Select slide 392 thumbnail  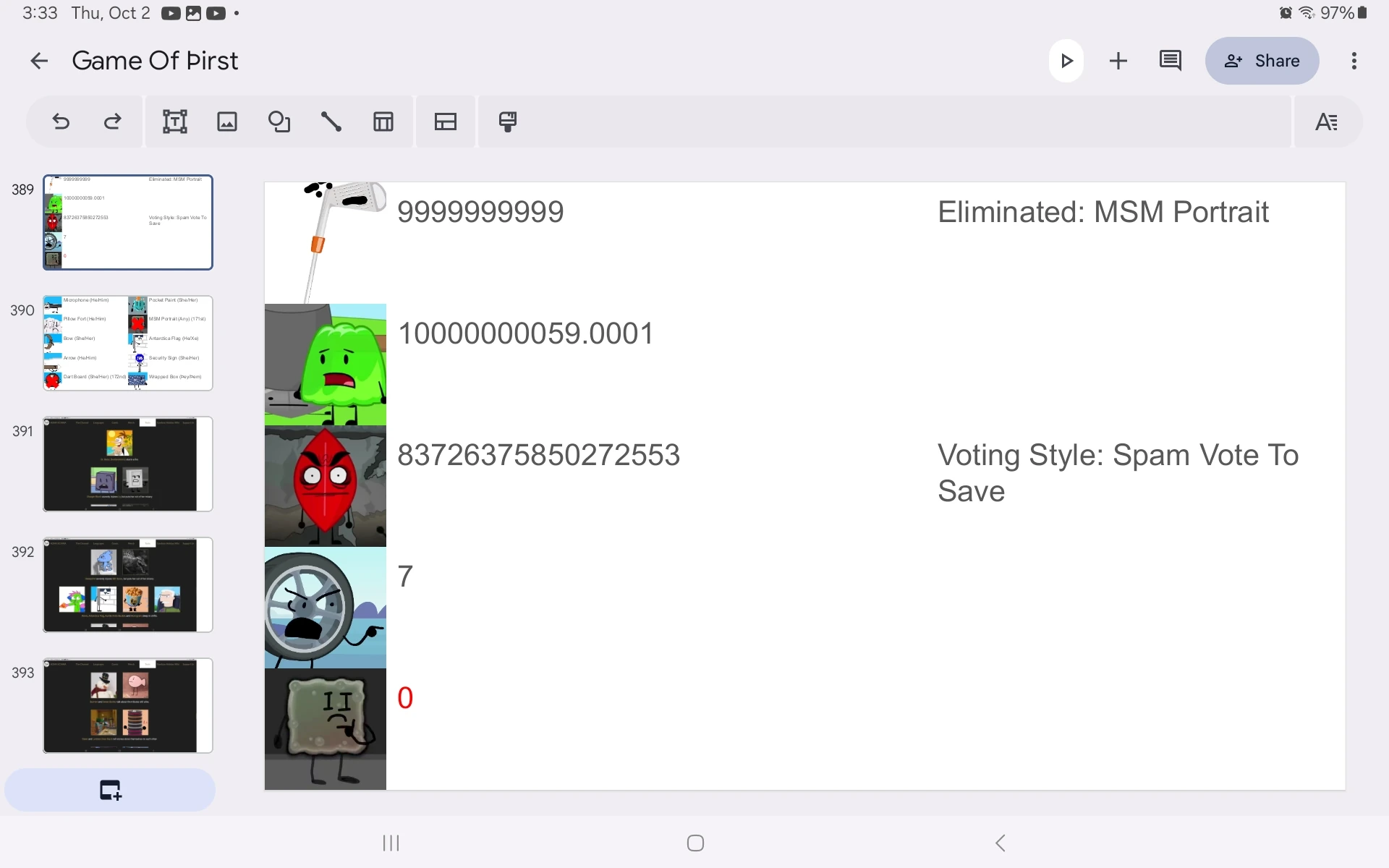[128, 584]
